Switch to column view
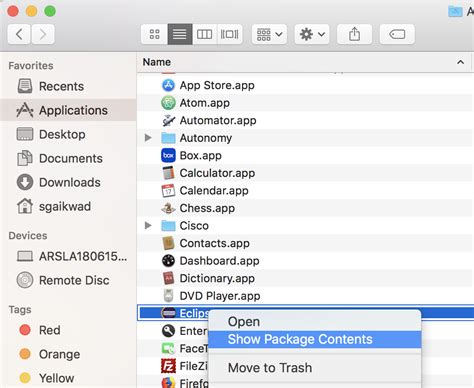The width and height of the screenshot is (474, 388). click(x=204, y=34)
